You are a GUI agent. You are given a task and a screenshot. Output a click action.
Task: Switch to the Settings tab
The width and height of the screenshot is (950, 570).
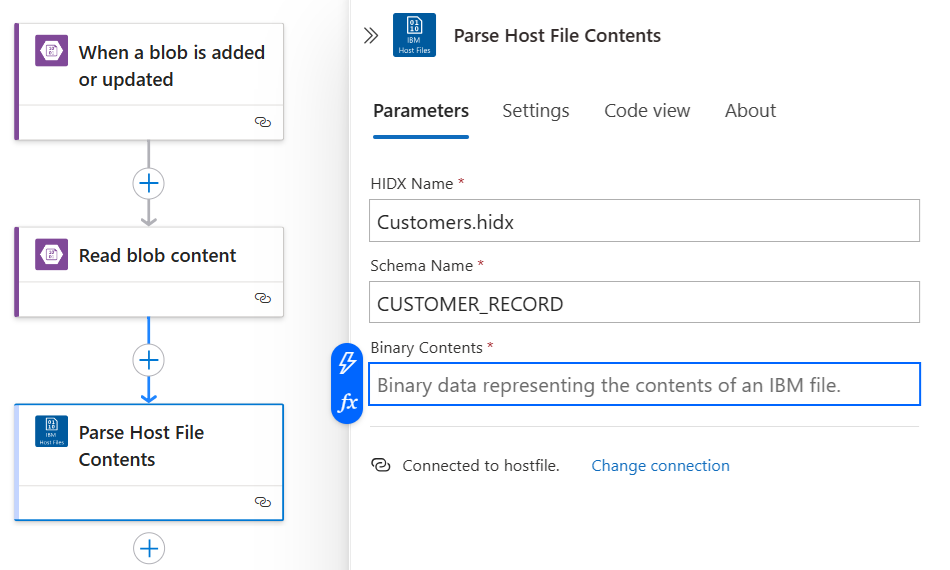pos(536,111)
